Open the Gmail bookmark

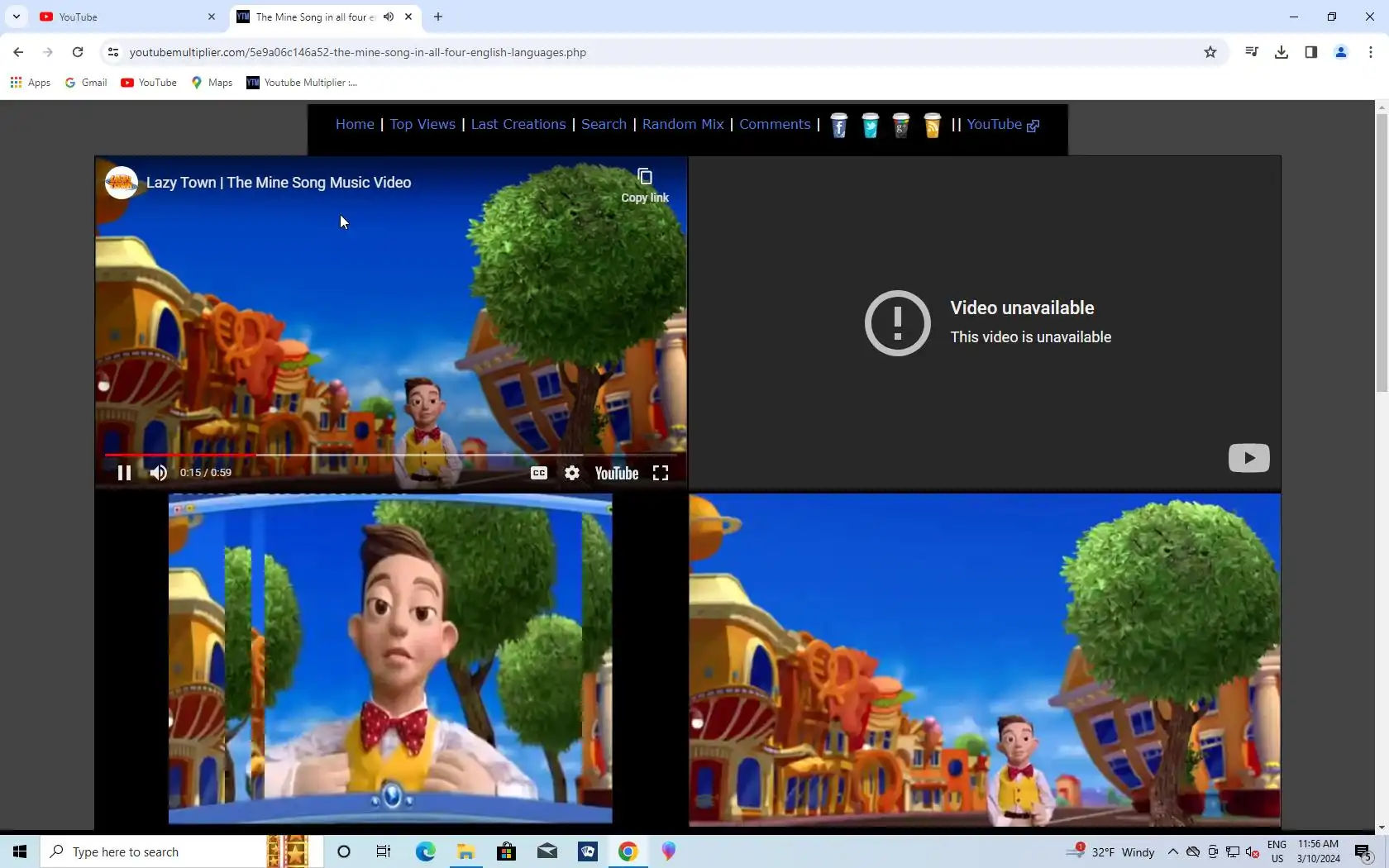pyautogui.click(x=86, y=83)
